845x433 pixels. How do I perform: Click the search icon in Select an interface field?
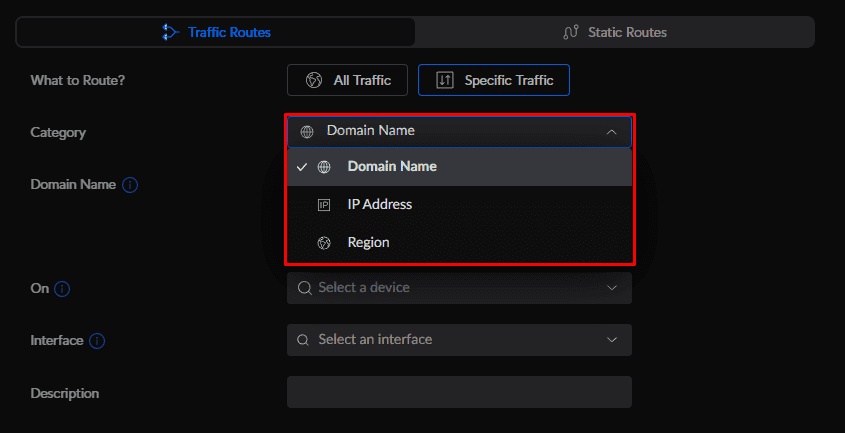303,340
